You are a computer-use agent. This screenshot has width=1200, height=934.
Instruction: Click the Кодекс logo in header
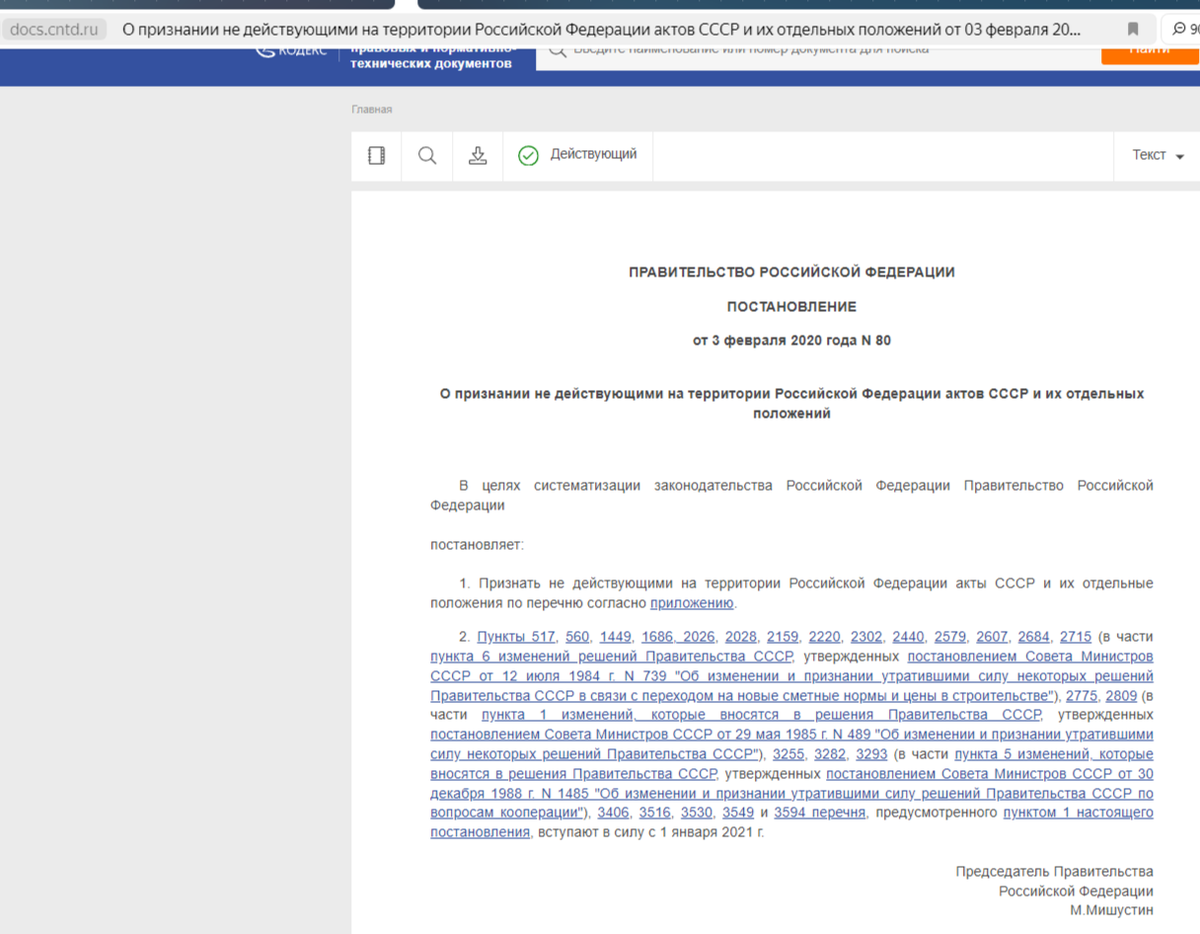point(292,50)
